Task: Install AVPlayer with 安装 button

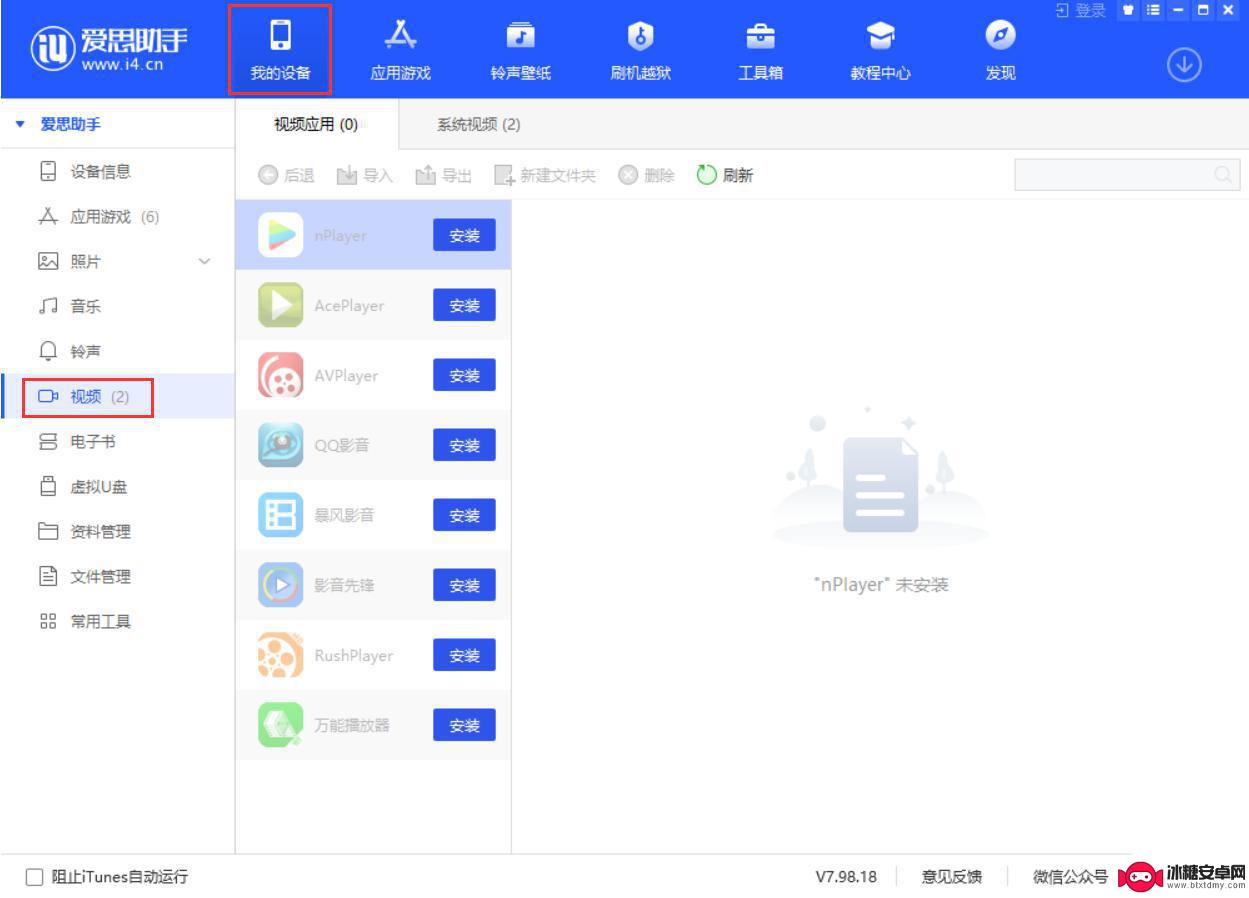Action: (x=464, y=376)
